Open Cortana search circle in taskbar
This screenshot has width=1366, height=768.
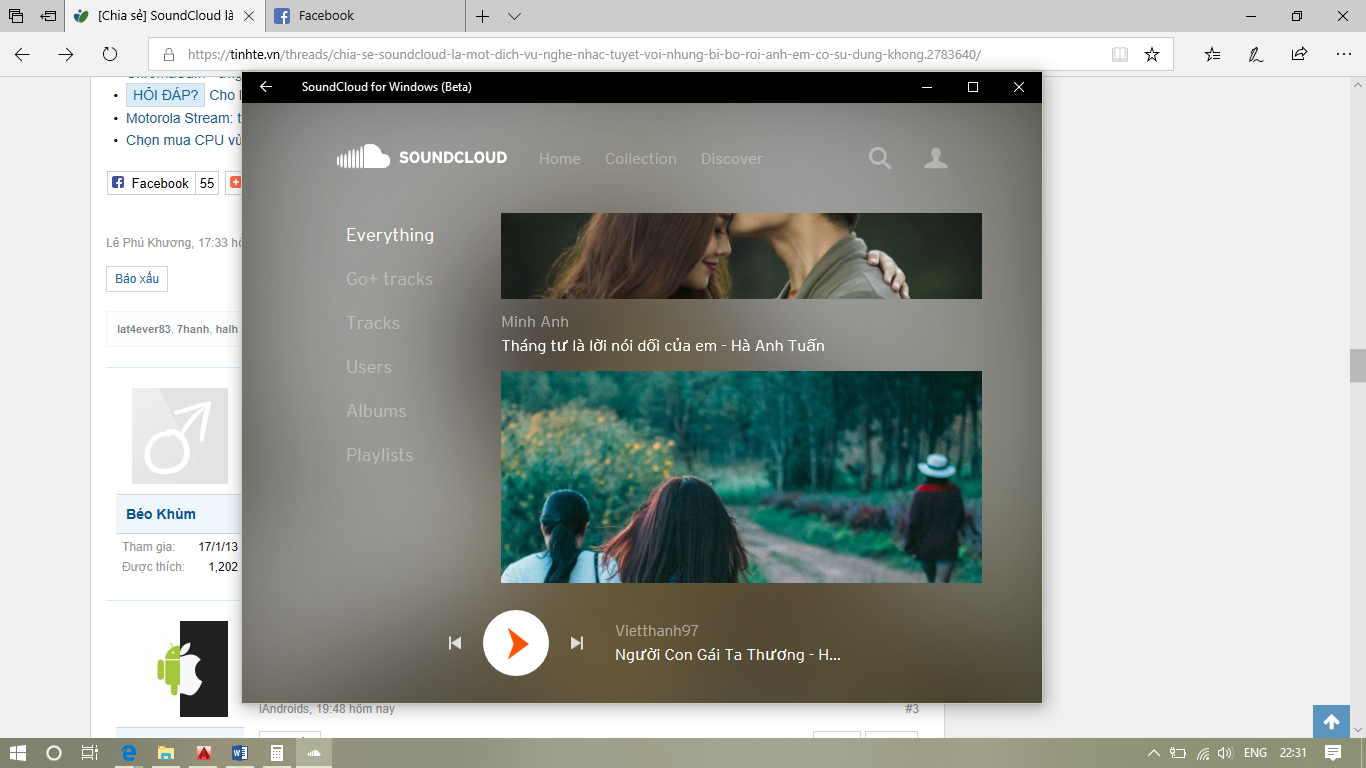(x=54, y=753)
